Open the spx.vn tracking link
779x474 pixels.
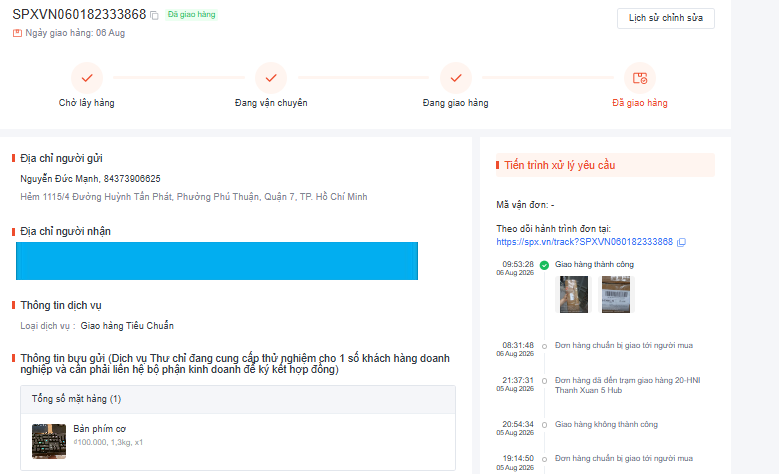click(584, 242)
